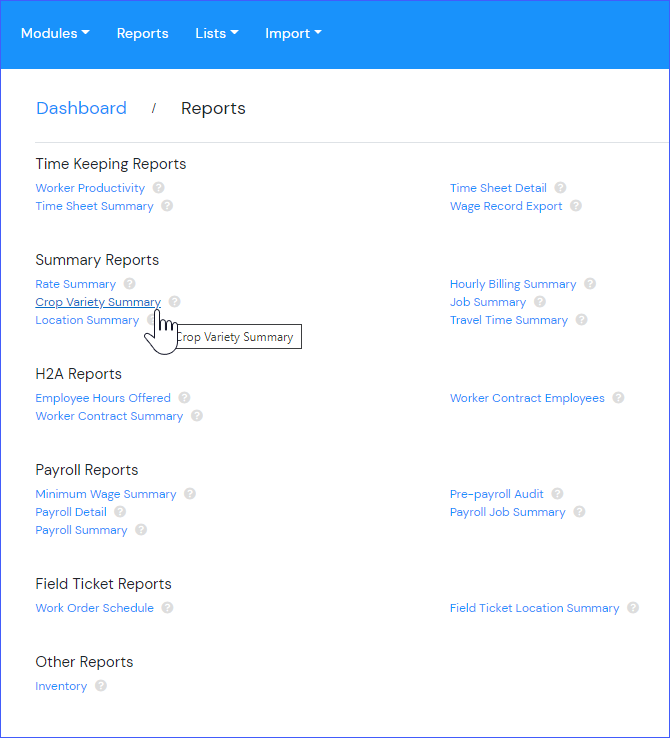
Task: Click the Reports breadcrumb title text
Action: tap(213, 108)
